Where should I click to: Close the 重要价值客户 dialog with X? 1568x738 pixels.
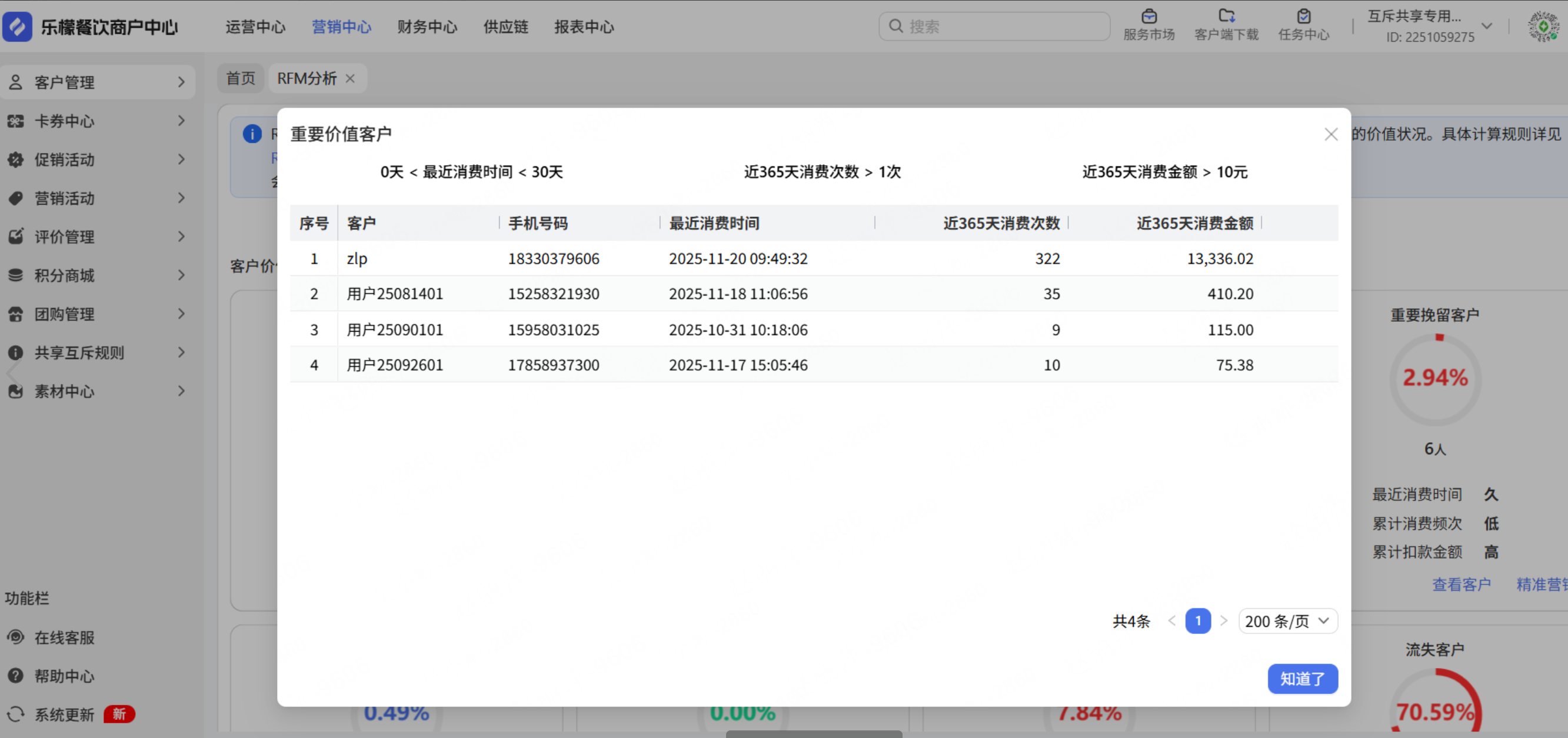1331,134
